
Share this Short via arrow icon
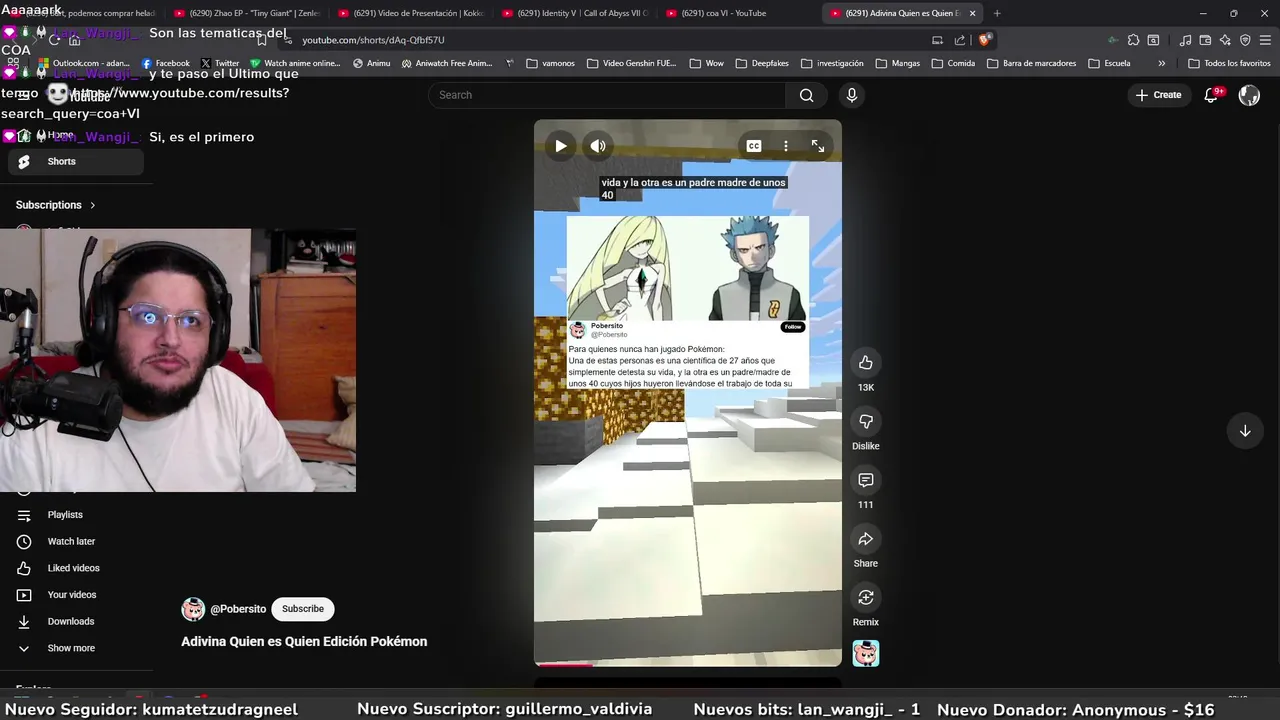coord(866,539)
